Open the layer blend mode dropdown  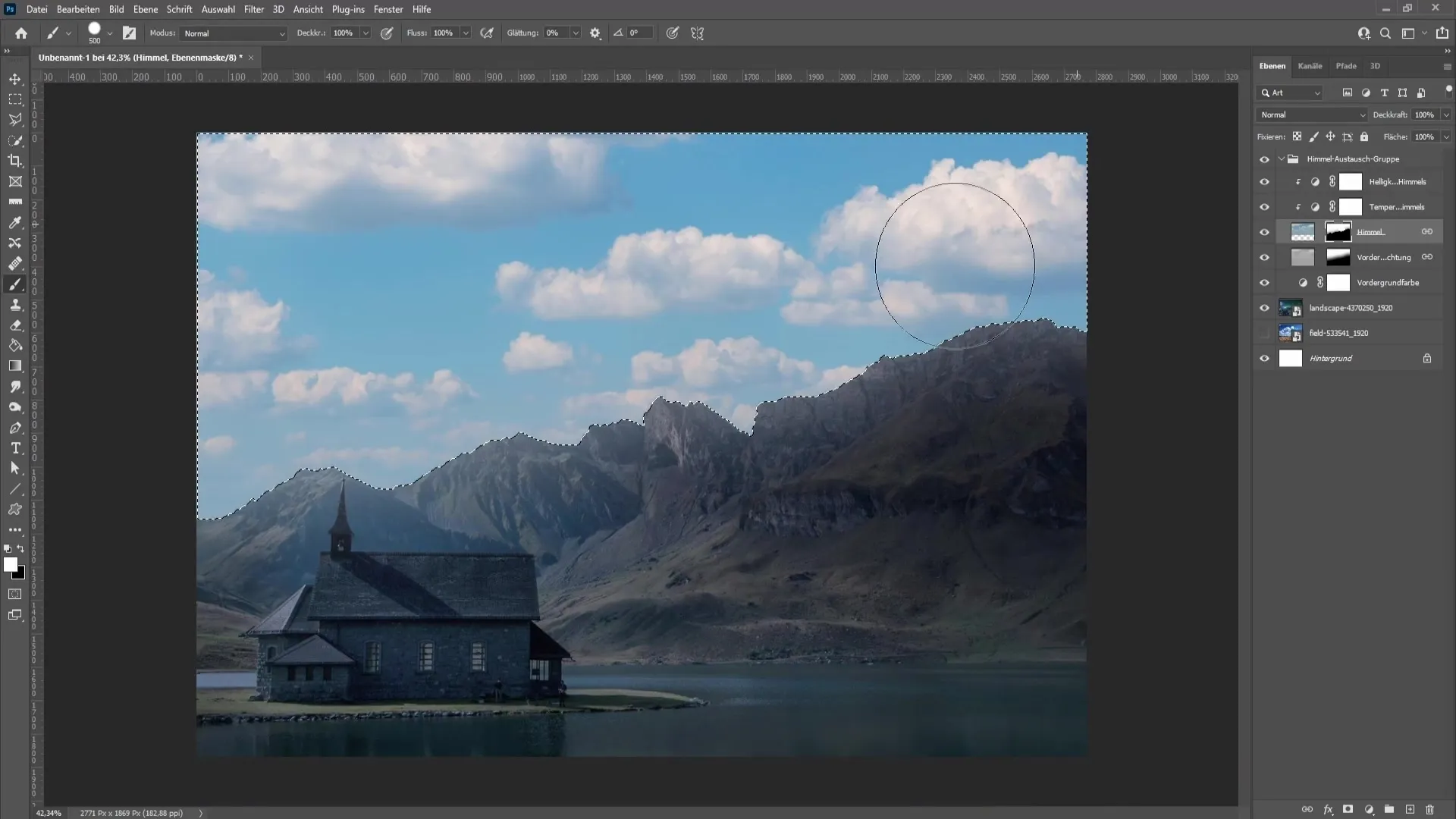(x=1312, y=115)
